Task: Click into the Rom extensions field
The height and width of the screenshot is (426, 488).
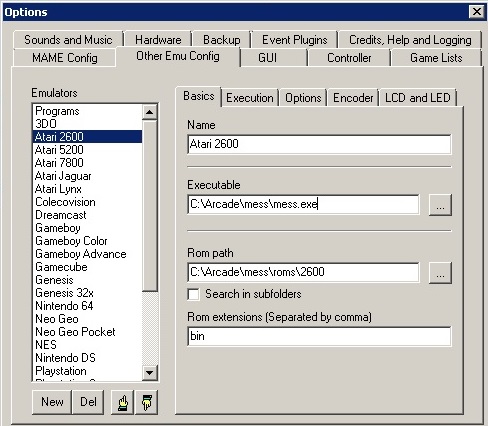Action: coord(319,336)
